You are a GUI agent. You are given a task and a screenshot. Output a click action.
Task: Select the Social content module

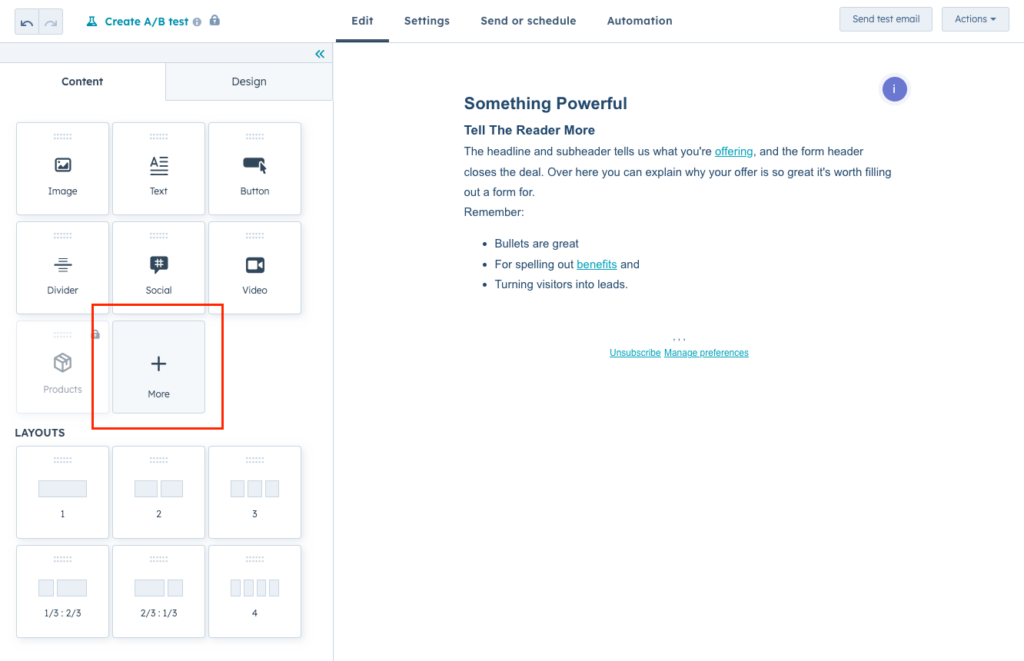pyautogui.click(x=159, y=268)
